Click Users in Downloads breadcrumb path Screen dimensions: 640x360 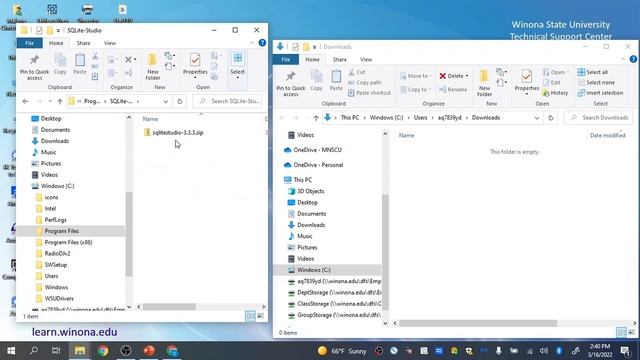tap(420, 118)
